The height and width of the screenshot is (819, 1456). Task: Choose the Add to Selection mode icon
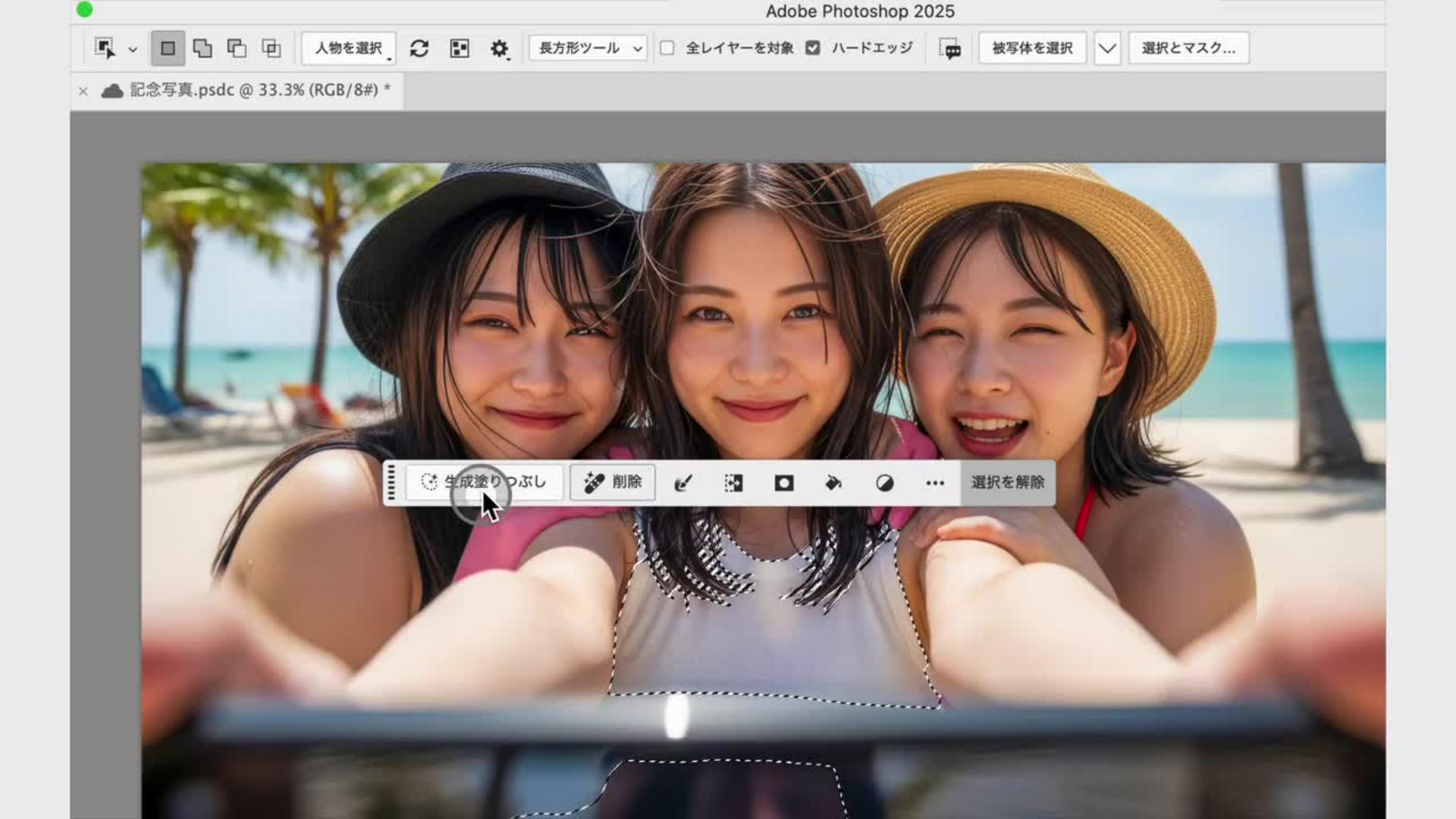[x=202, y=49]
